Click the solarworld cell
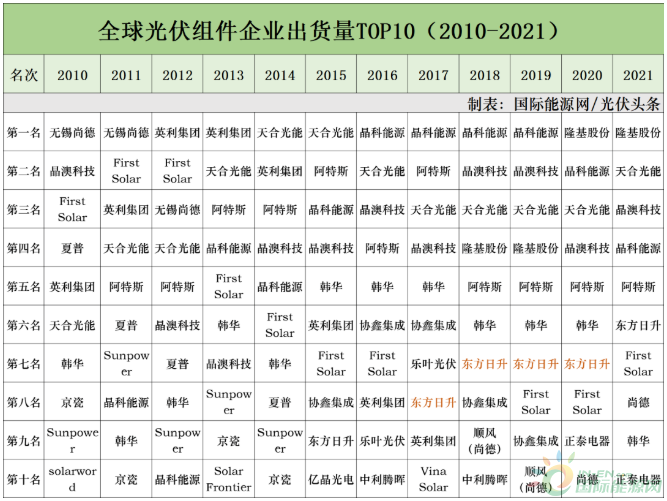 (72, 479)
